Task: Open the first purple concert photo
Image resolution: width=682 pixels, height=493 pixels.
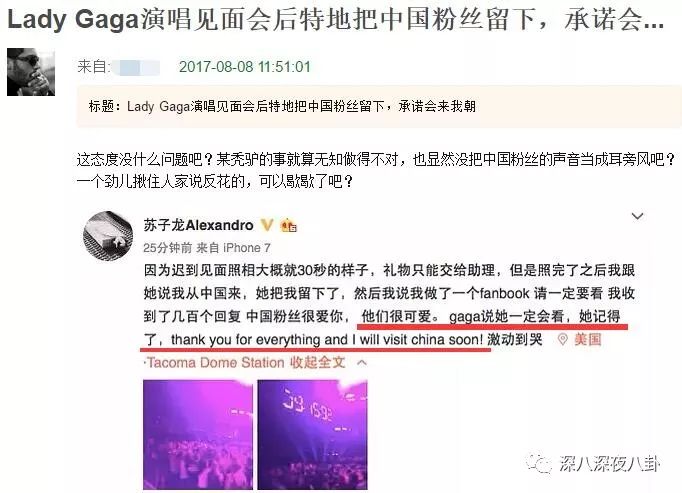Action: (198, 435)
